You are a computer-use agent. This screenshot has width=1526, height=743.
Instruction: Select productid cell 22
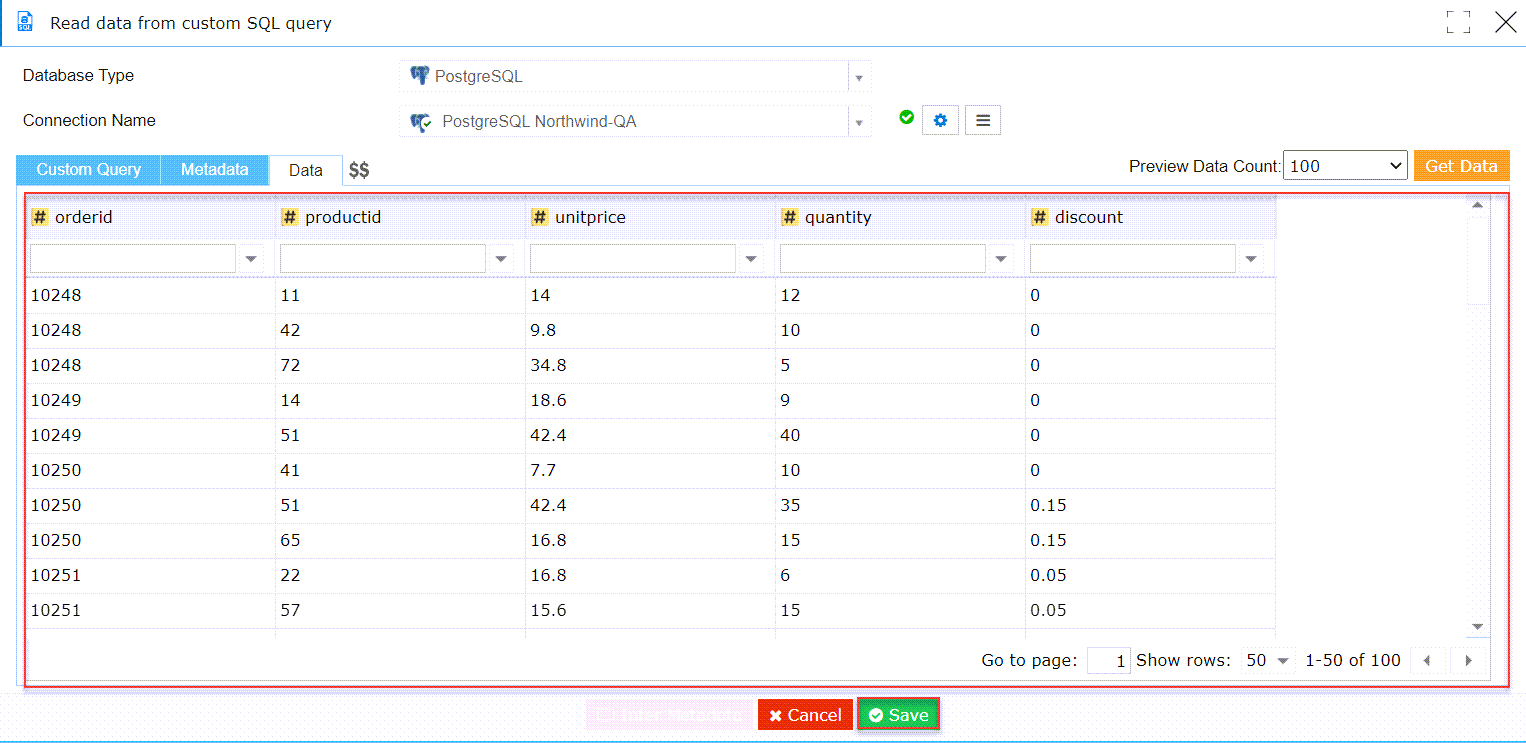(x=400, y=575)
